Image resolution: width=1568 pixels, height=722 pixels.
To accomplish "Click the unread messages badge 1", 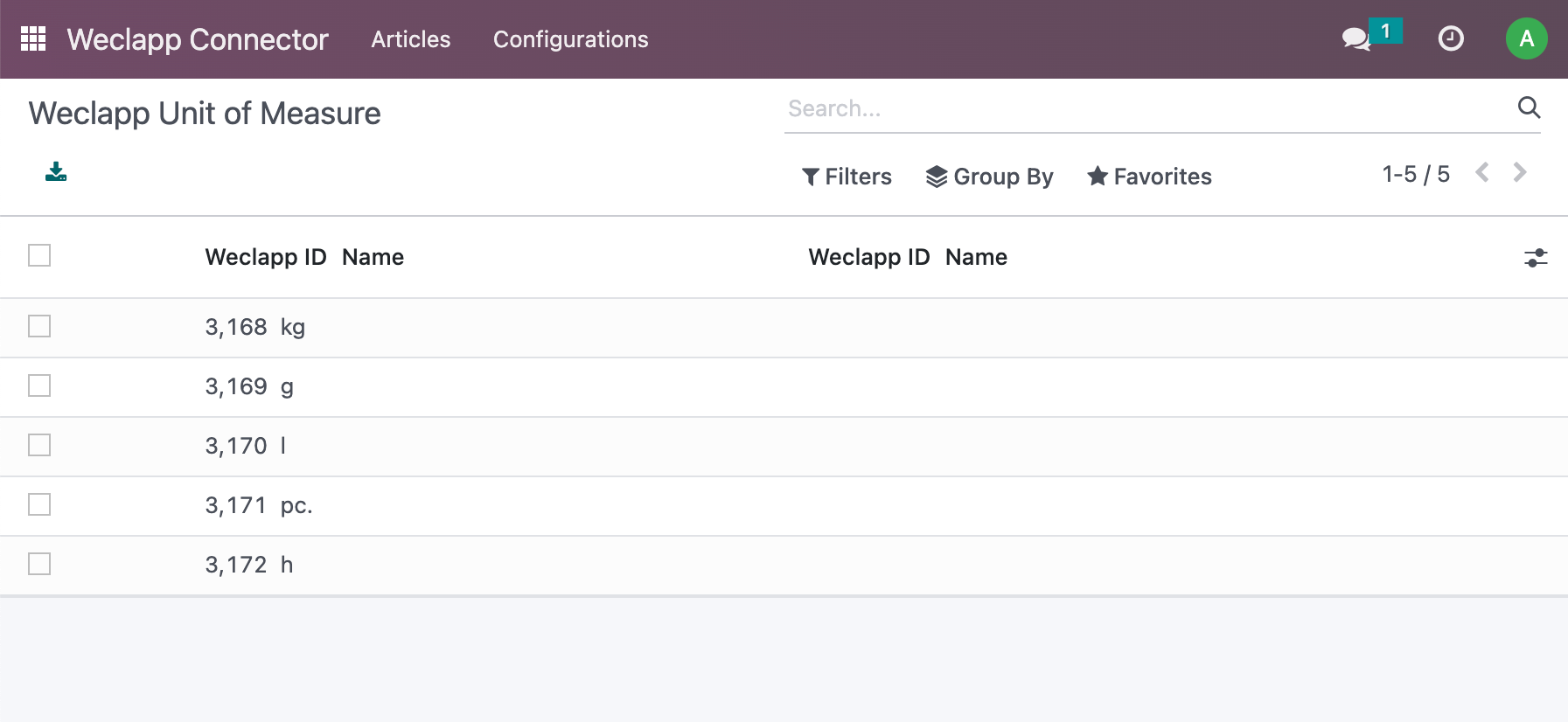I will tap(1385, 31).
